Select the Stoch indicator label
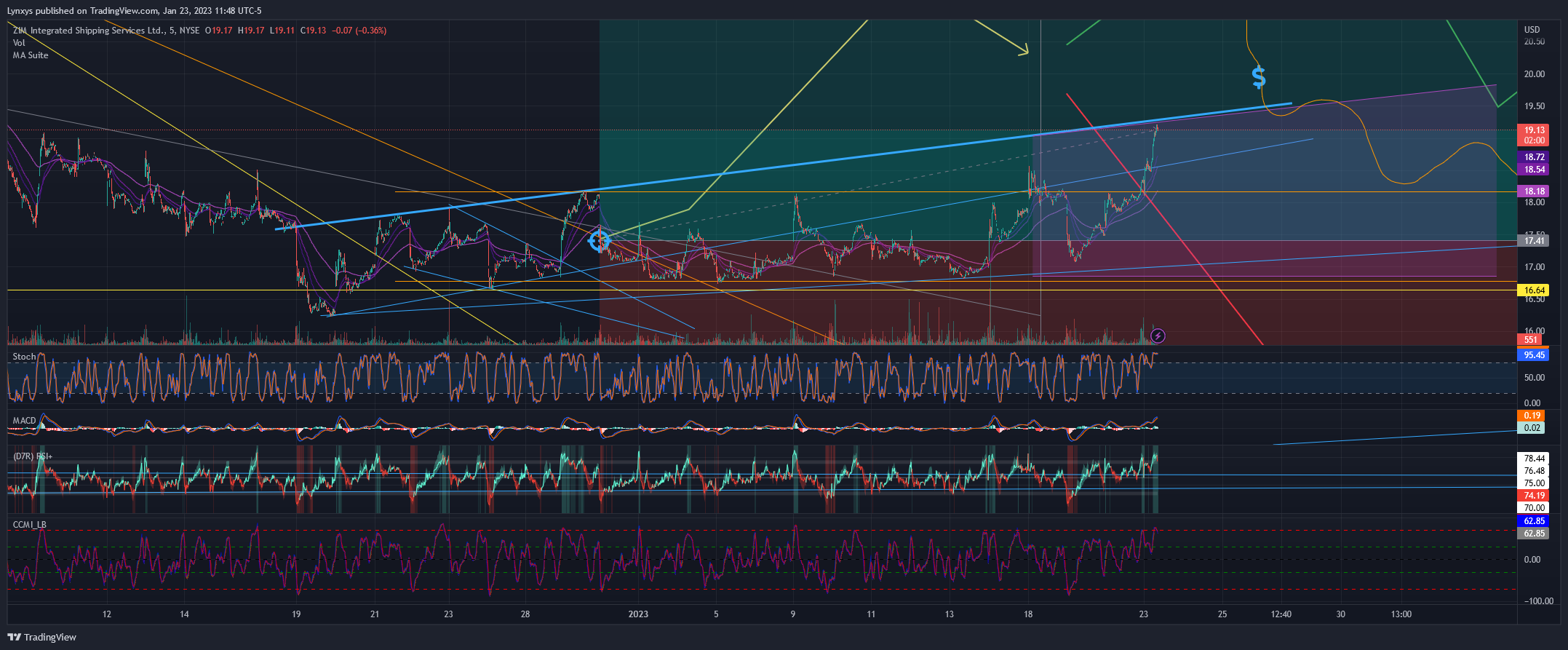The image size is (1568, 650). click(24, 357)
